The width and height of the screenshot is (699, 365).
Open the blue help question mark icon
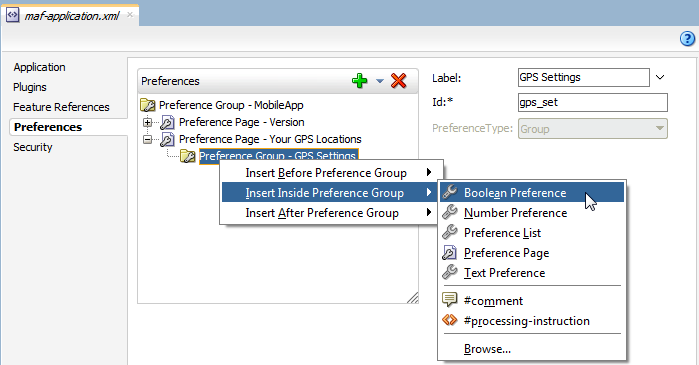pyautogui.click(x=687, y=39)
